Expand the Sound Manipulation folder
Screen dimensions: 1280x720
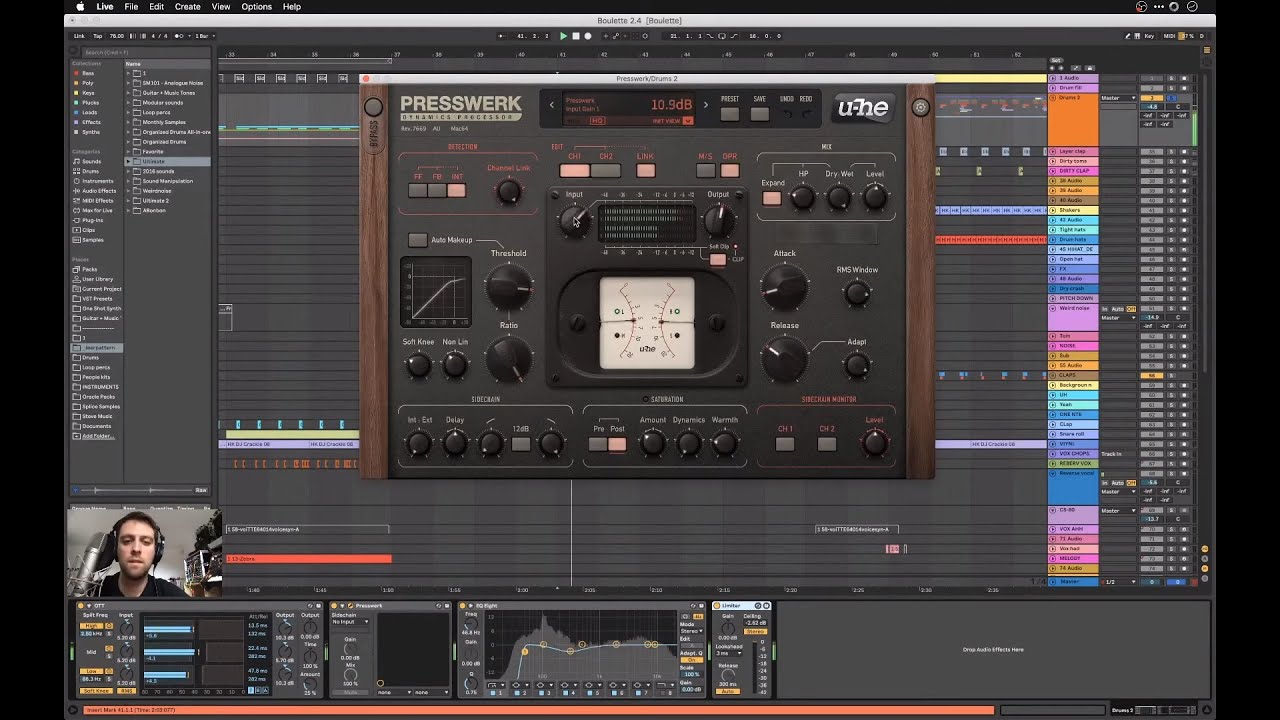coord(129,181)
